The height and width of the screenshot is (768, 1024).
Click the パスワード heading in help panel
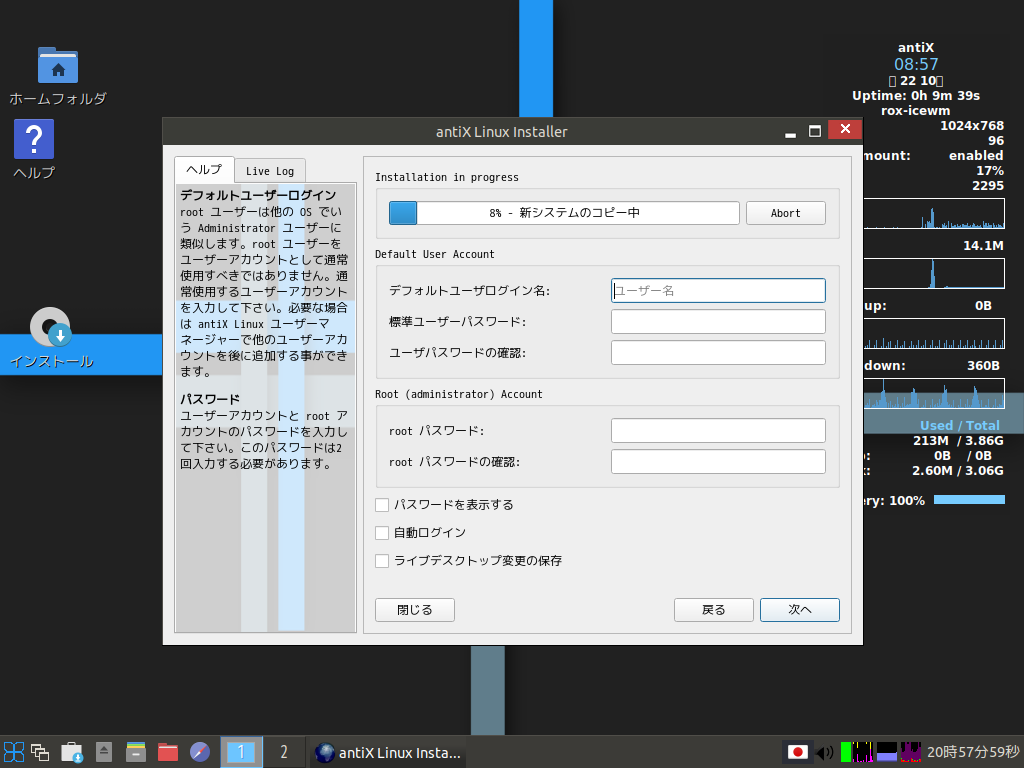click(x=210, y=399)
